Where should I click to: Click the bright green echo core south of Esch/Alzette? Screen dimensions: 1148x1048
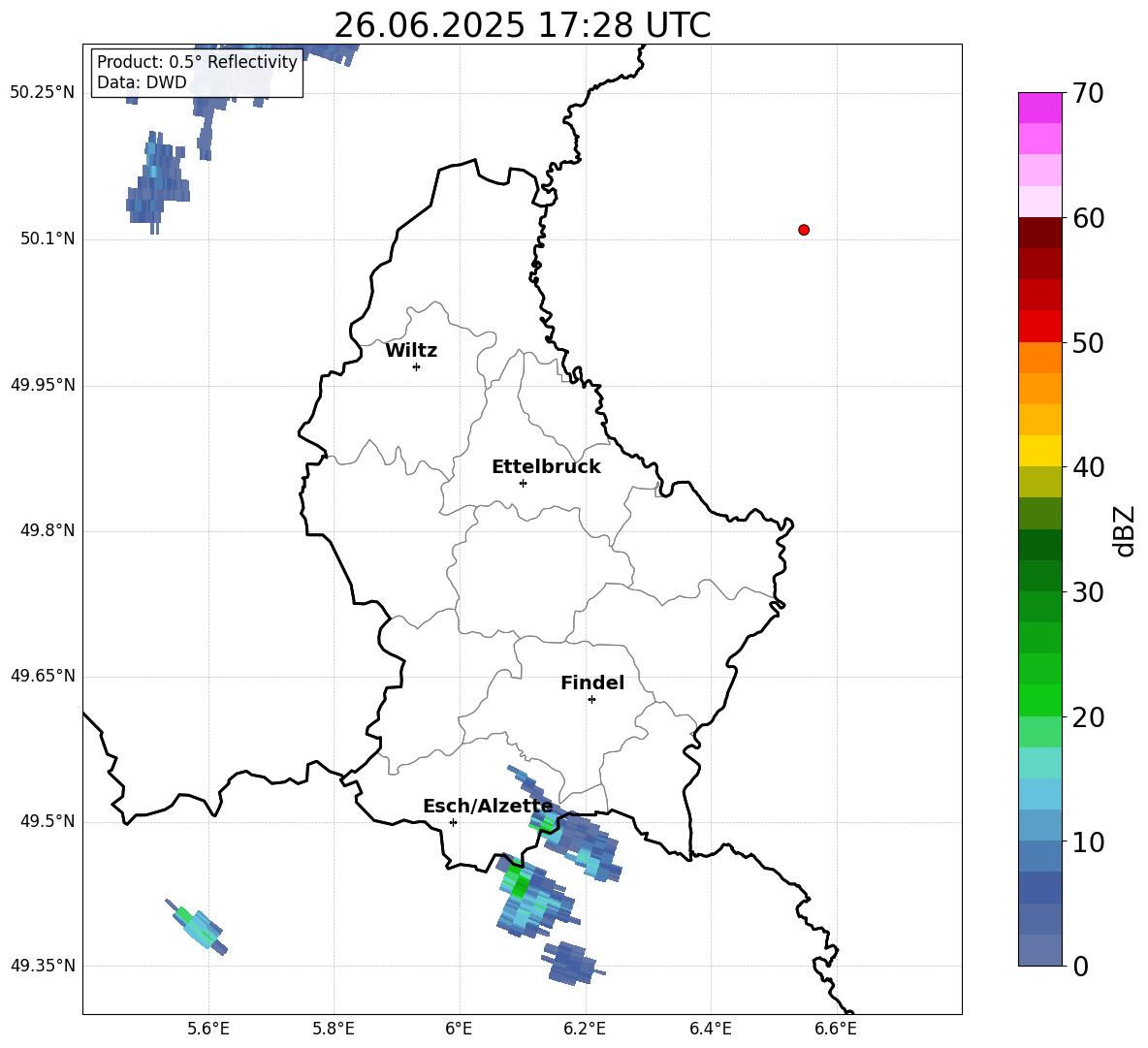point(519,886)
